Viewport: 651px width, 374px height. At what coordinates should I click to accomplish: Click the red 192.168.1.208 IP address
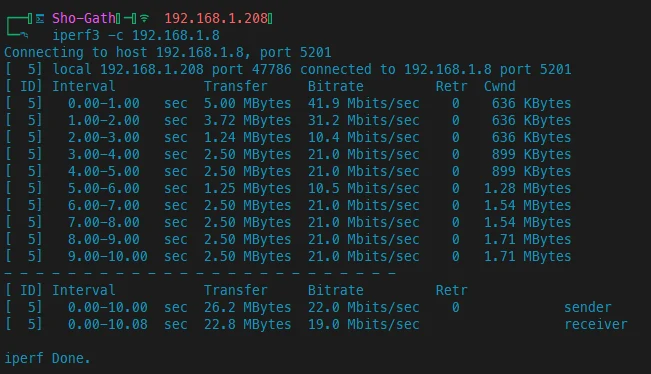(216, 18)
